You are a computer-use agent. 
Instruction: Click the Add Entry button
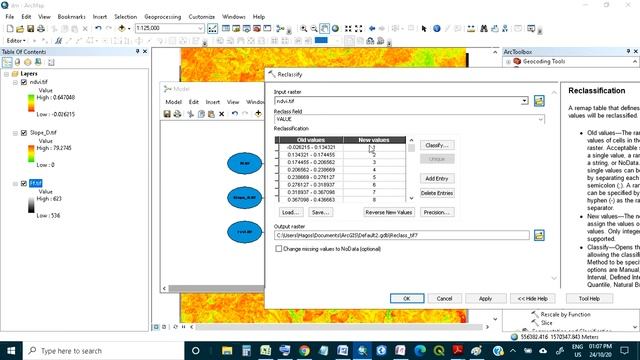coord(437,178)
